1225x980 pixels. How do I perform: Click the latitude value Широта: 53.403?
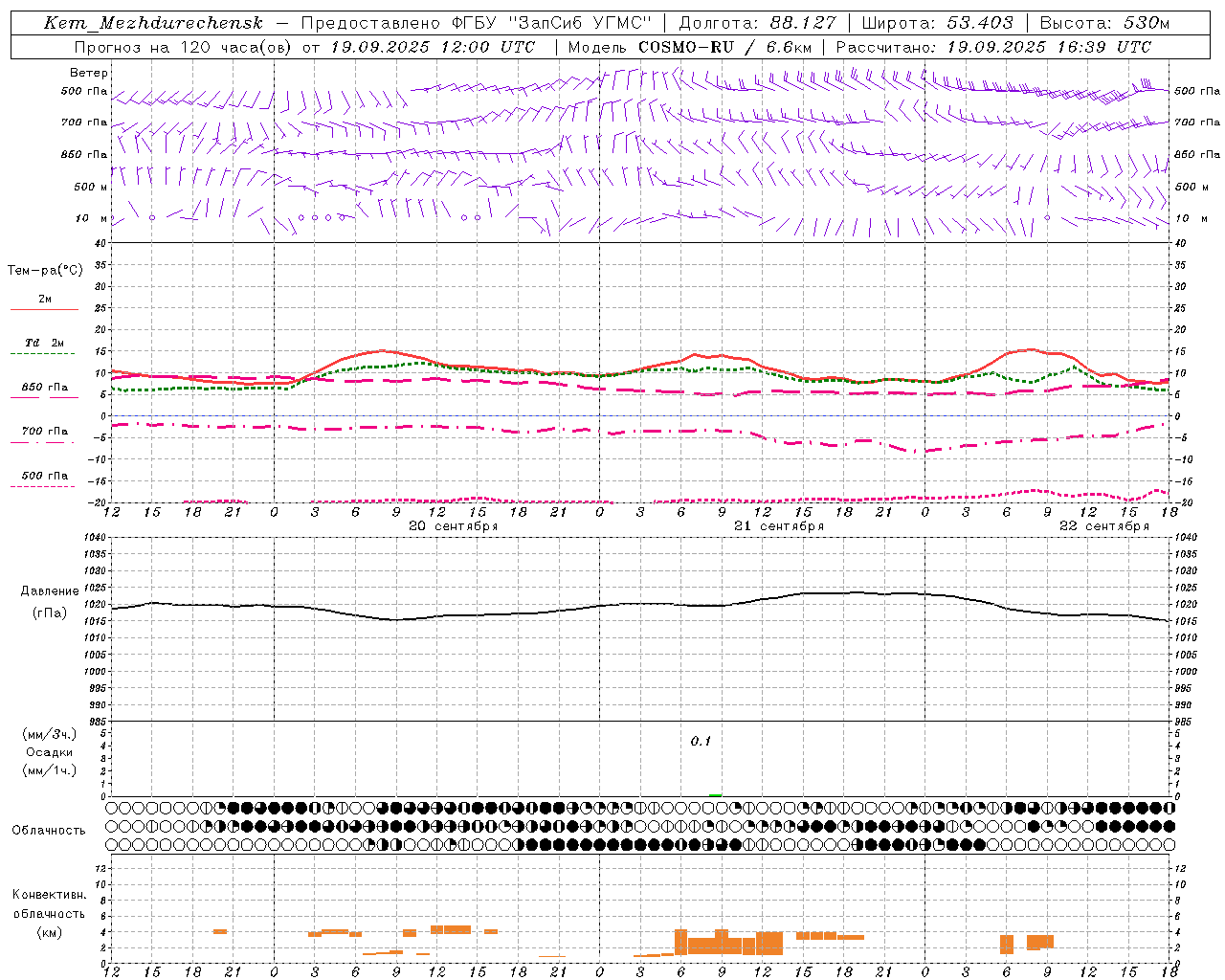pyautogui.click(x=937, y=23)
